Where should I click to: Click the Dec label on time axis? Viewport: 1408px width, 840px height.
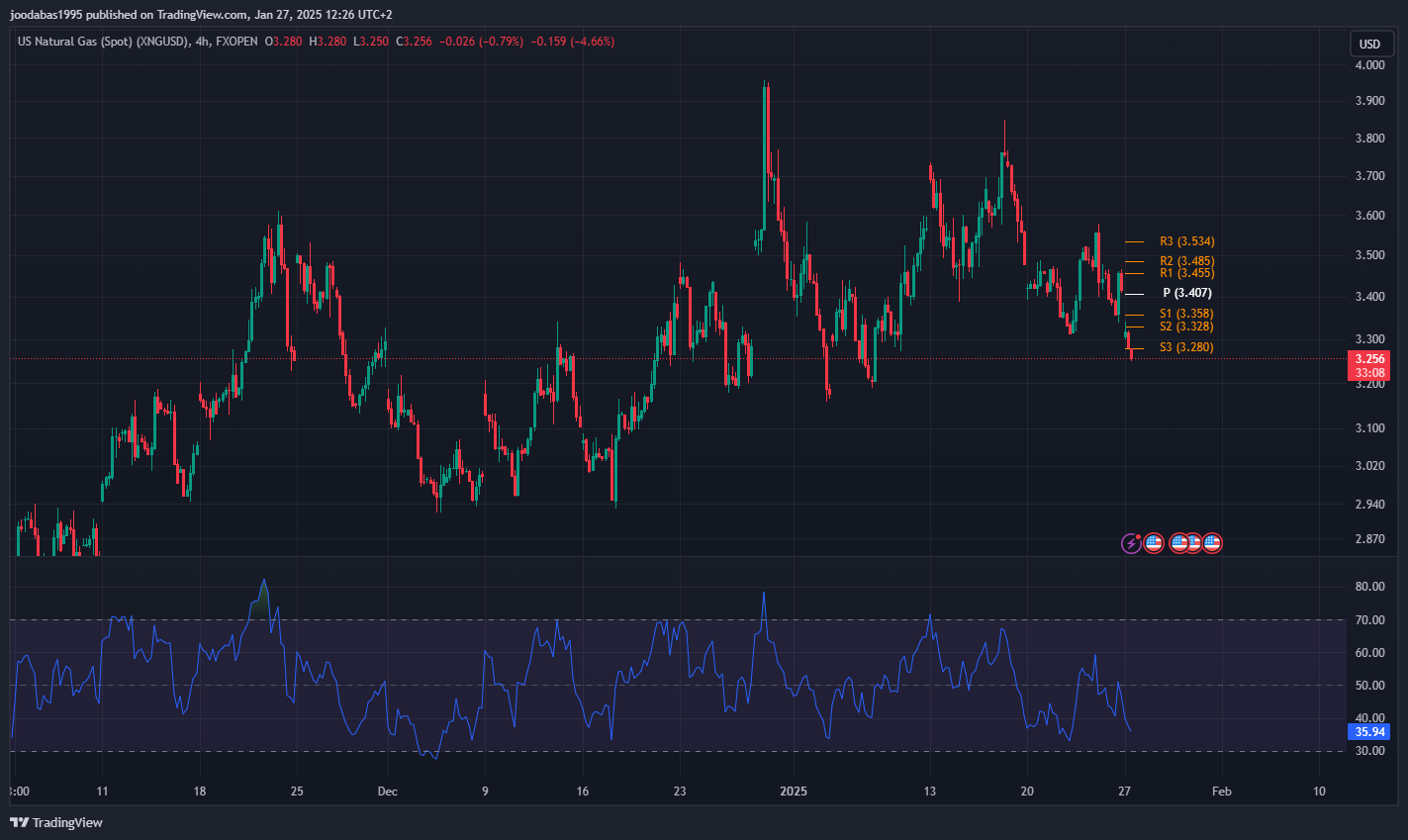[x=388, y=792]
